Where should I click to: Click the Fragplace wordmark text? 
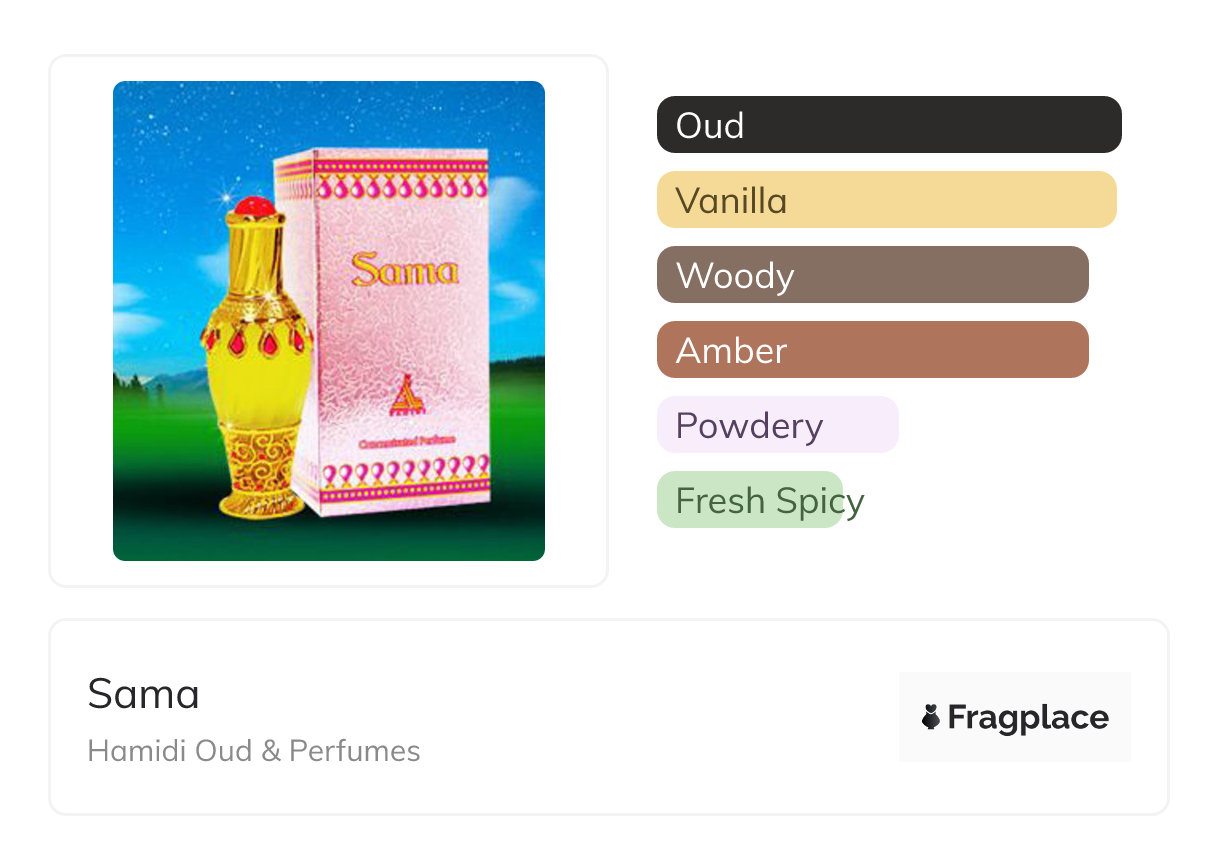[1028, 717]
